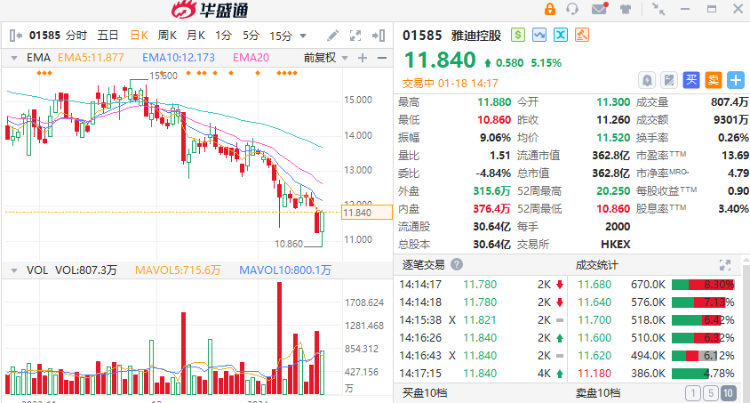This screenshot has width=750, height=403.
Task: Click the teal X badge icon
Action: pyautogui.click(x=561, y=35)
